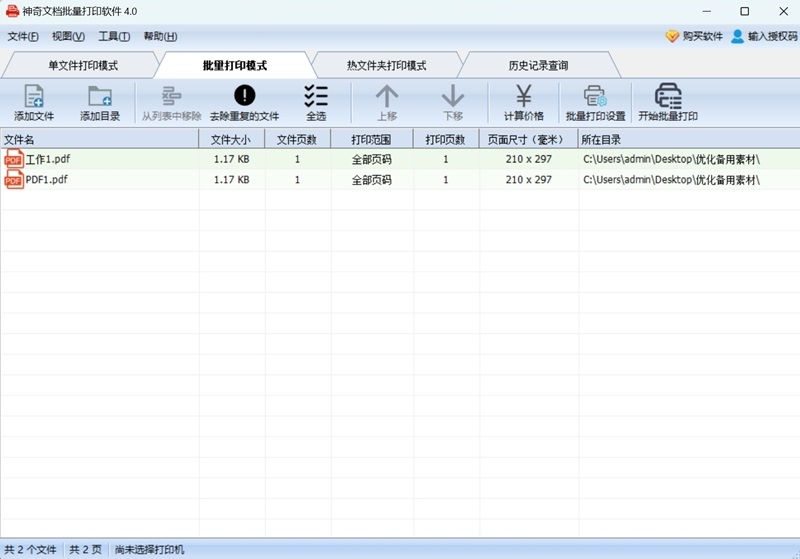Click the 打印页数 column header
Viewport: 800px width, 559px height.
pos(446,139)
